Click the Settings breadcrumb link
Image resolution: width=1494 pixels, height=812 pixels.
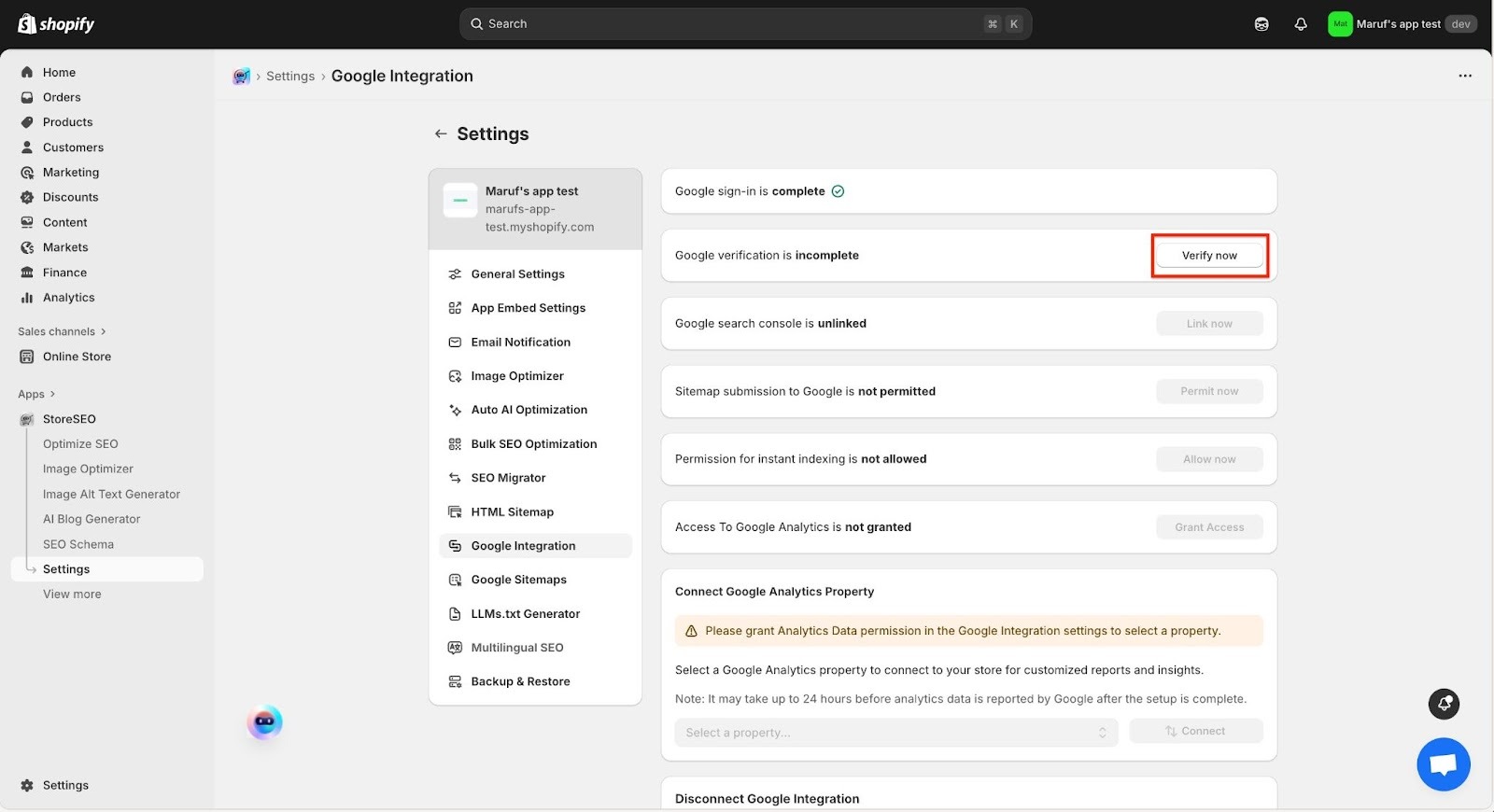tap(290, 77)
